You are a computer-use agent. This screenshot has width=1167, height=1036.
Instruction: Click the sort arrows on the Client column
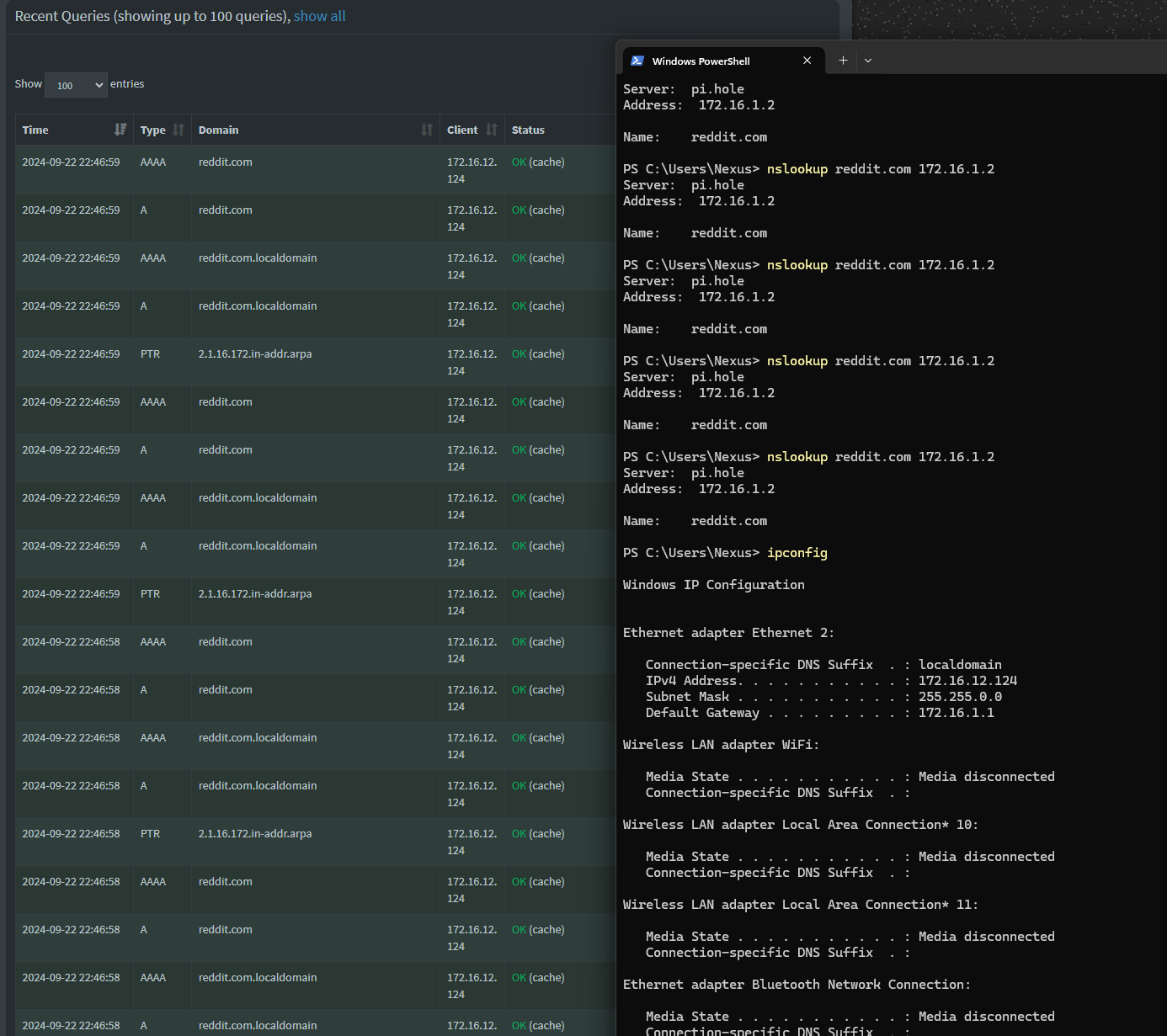pos(492,130)
